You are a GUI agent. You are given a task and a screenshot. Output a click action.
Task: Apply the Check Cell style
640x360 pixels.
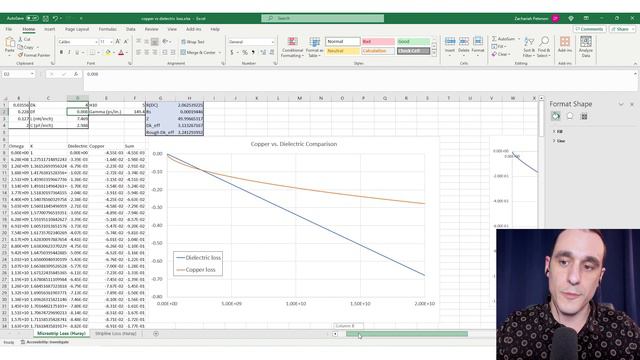click(x=413, y=51)
